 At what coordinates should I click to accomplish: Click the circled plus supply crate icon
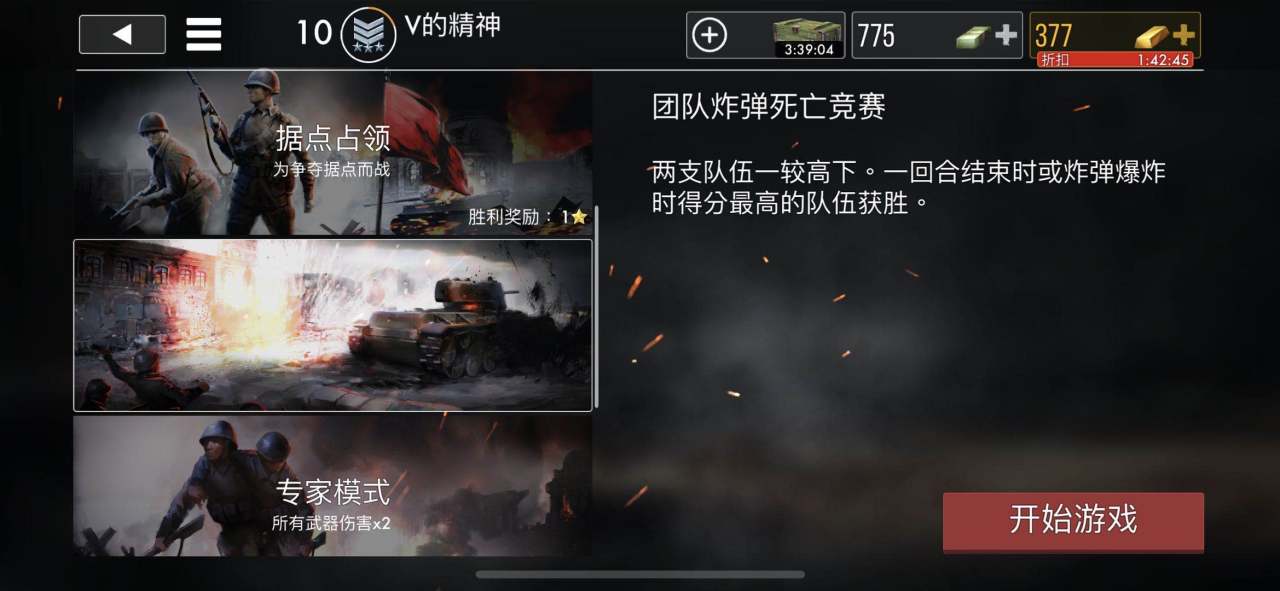pos(709,36)
